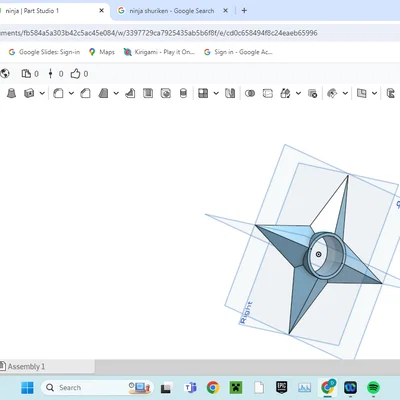Close the ninja Part Studio 1 tab
Screen dimensions: 400x400
(102, 11)
